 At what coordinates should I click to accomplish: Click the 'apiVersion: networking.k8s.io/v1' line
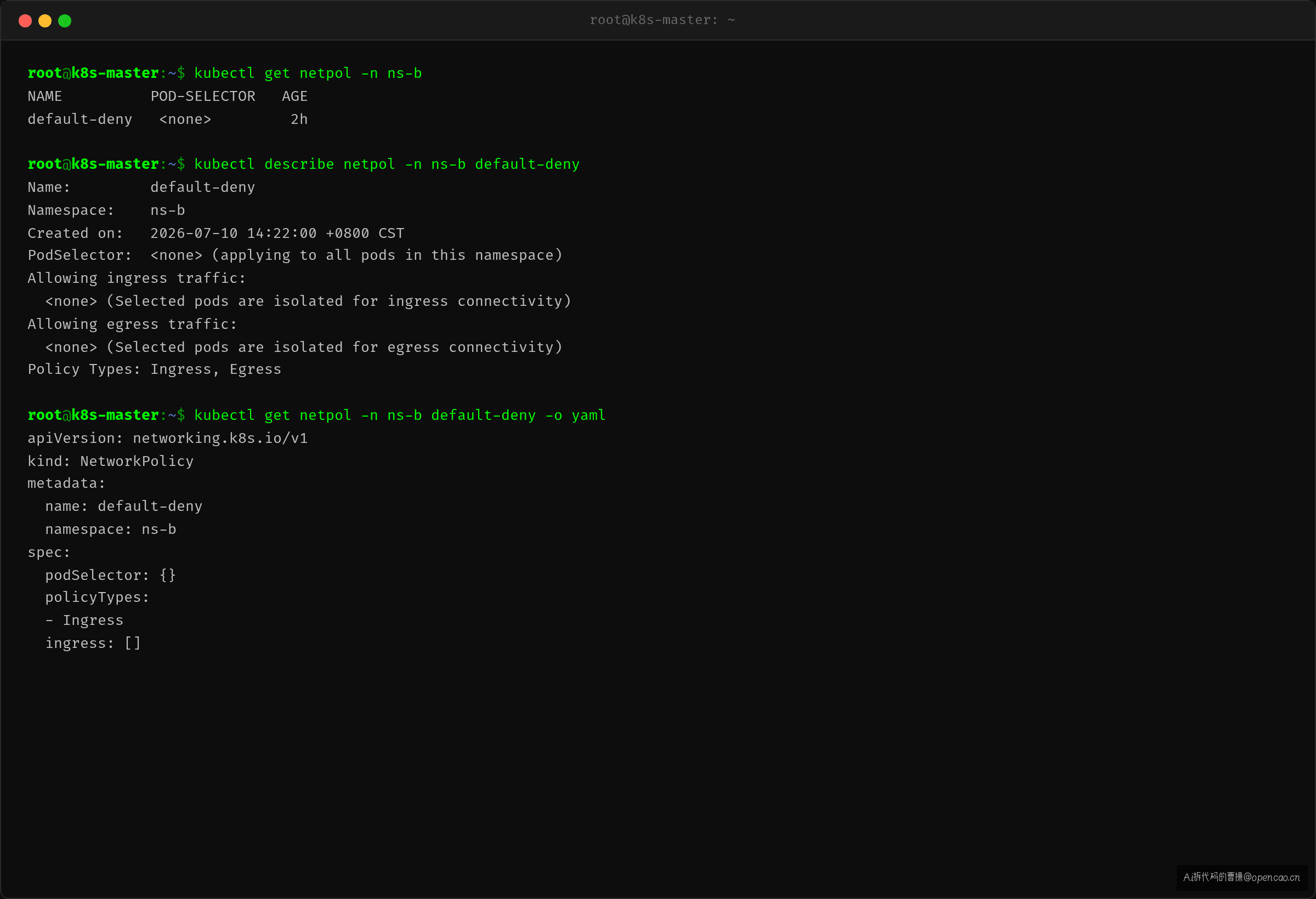pos(168,438)
